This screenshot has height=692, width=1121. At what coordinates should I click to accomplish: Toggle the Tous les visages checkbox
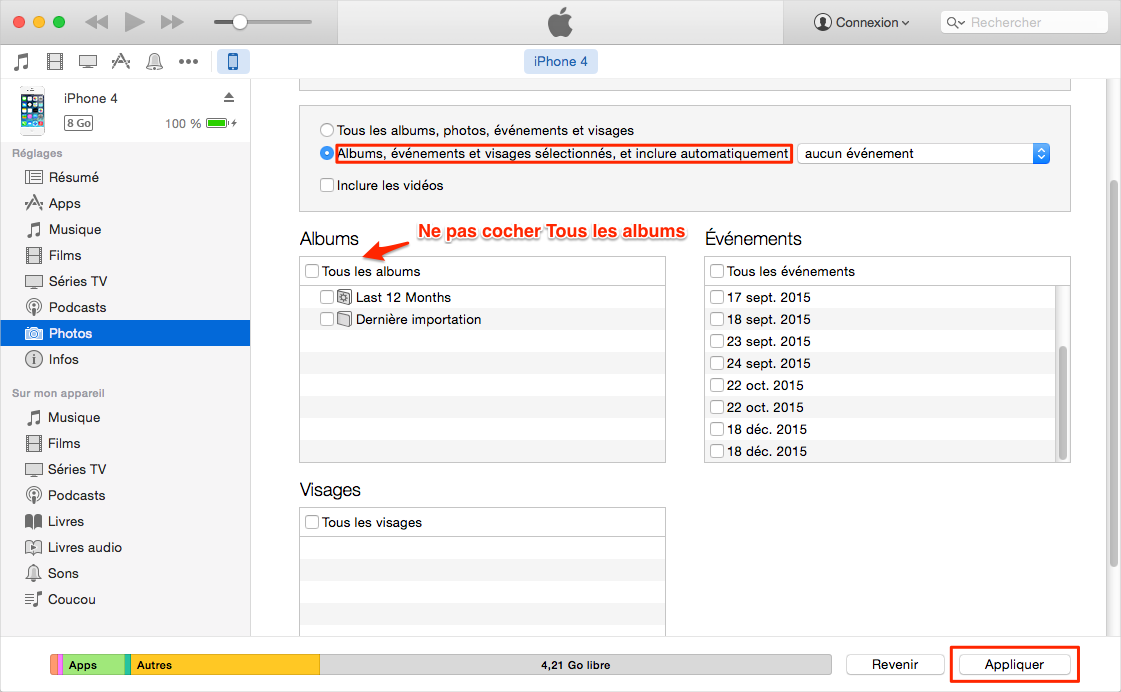[312, 522]
